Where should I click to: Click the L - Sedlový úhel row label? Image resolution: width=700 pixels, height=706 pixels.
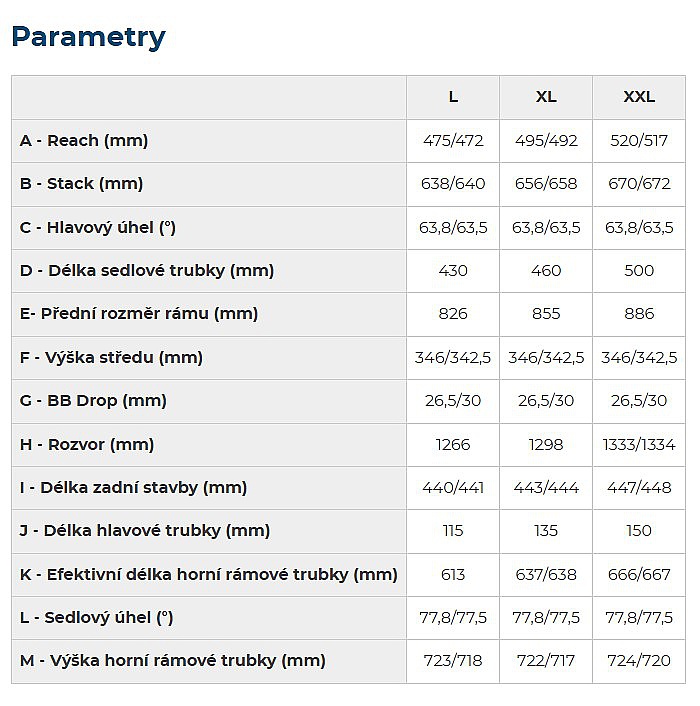(97, 617)
